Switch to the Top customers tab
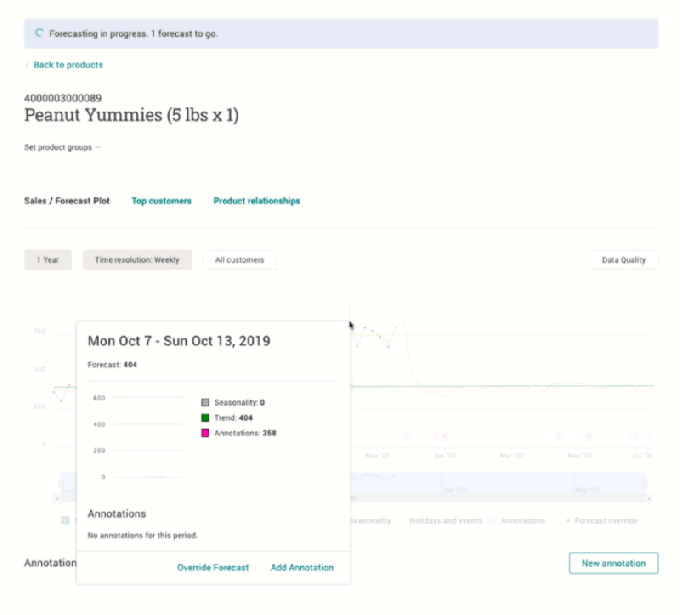 [x=161, y=201]
